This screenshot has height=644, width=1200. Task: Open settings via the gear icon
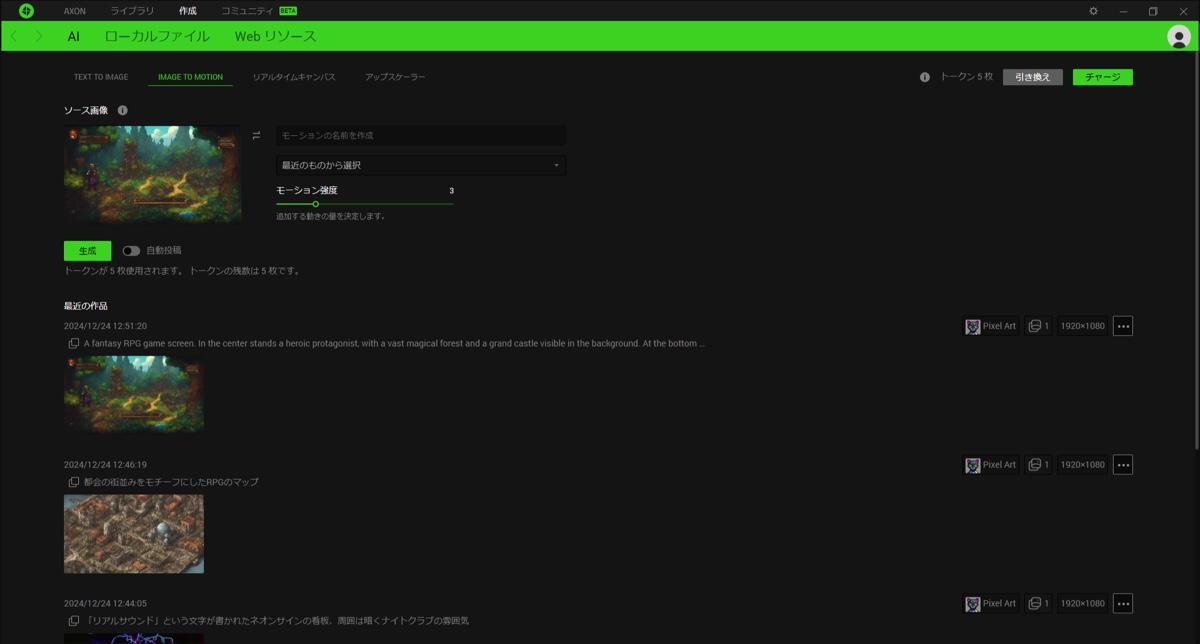coord(1093,11)
